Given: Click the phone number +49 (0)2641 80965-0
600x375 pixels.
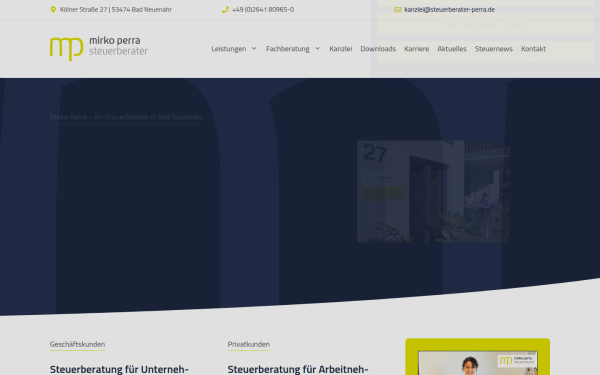Looking at the screenshot, I should pyautogui.click(x=263, y=10).
